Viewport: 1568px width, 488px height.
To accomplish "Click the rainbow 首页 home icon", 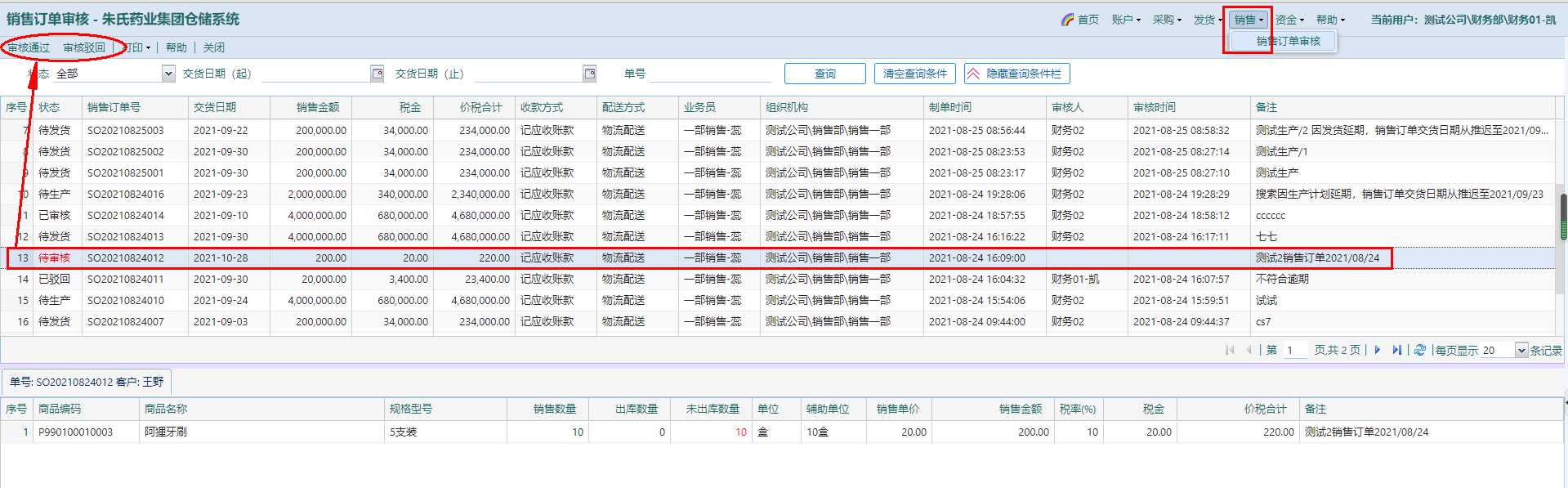I will (1067, 20).
